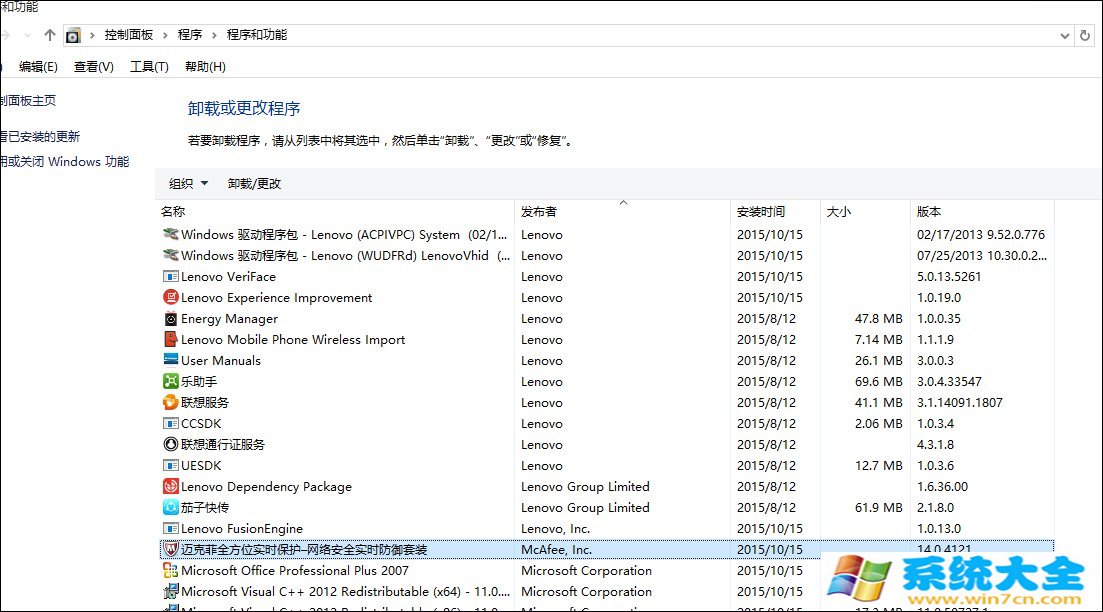
Task: Click the 联想服务 program icon
Action: (170, 402)
